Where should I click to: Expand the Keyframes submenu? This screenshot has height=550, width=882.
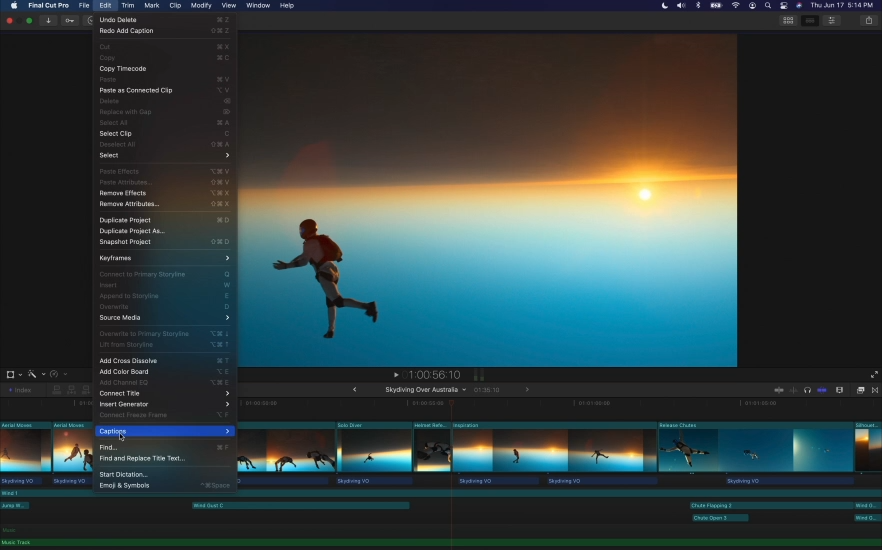[x=164, y=258]
